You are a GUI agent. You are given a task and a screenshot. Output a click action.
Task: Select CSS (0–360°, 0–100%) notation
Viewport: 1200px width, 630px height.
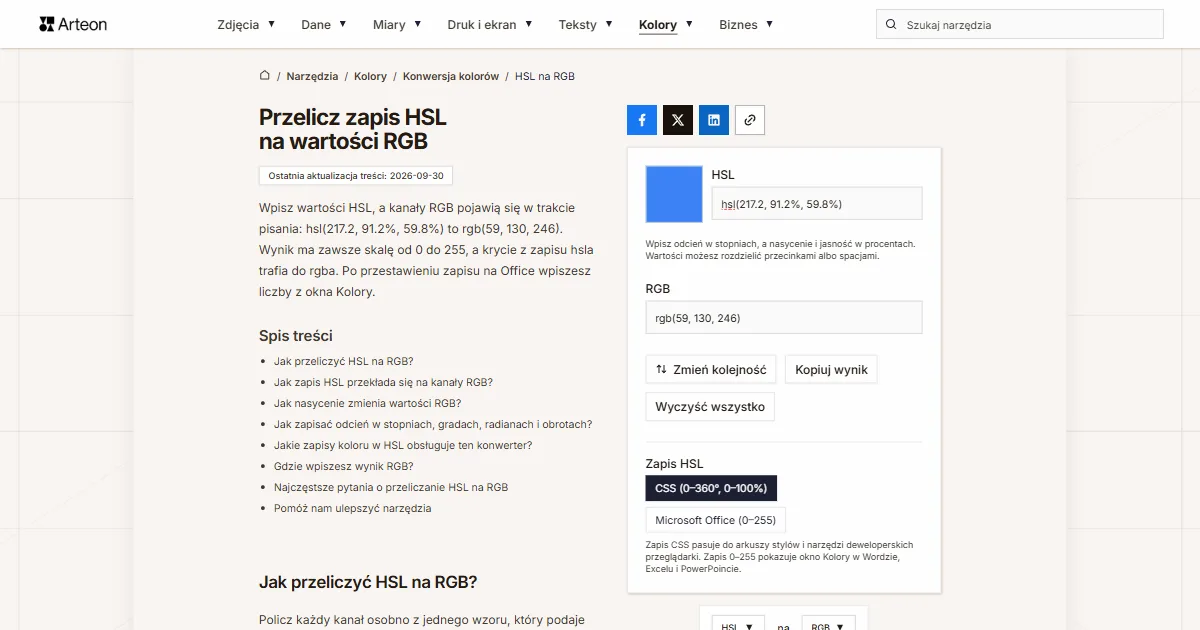coord(711,488)
